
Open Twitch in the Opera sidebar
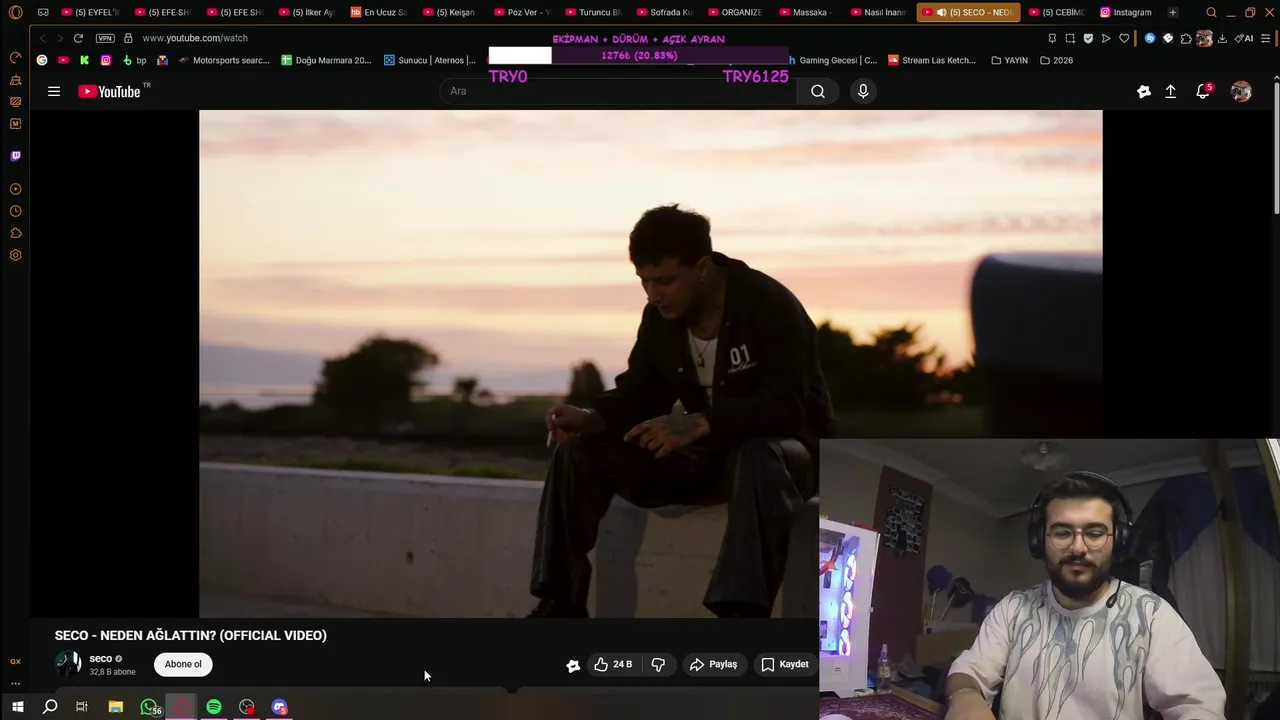pos(15,156)
